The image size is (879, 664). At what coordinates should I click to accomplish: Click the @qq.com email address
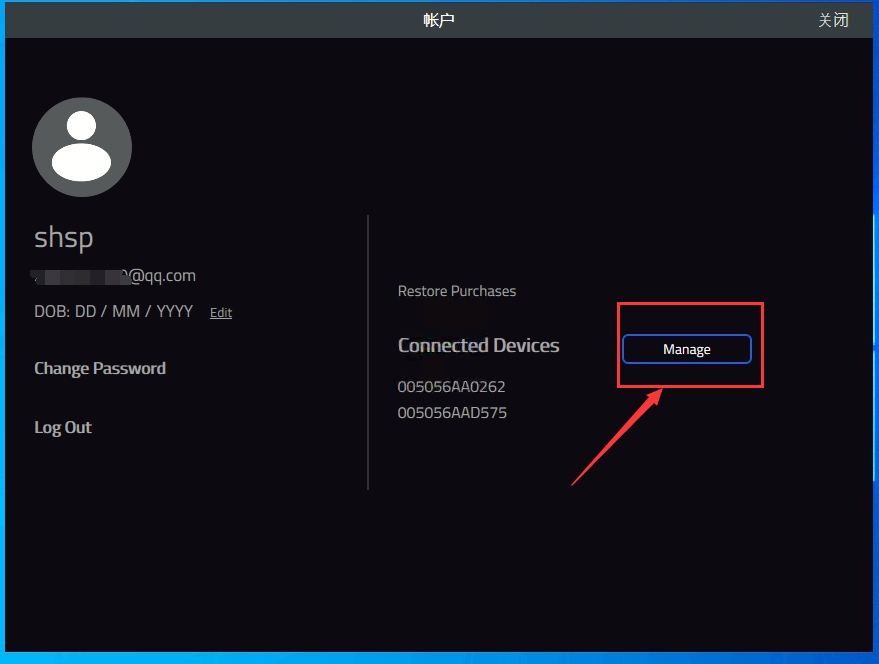pos(161,276)
